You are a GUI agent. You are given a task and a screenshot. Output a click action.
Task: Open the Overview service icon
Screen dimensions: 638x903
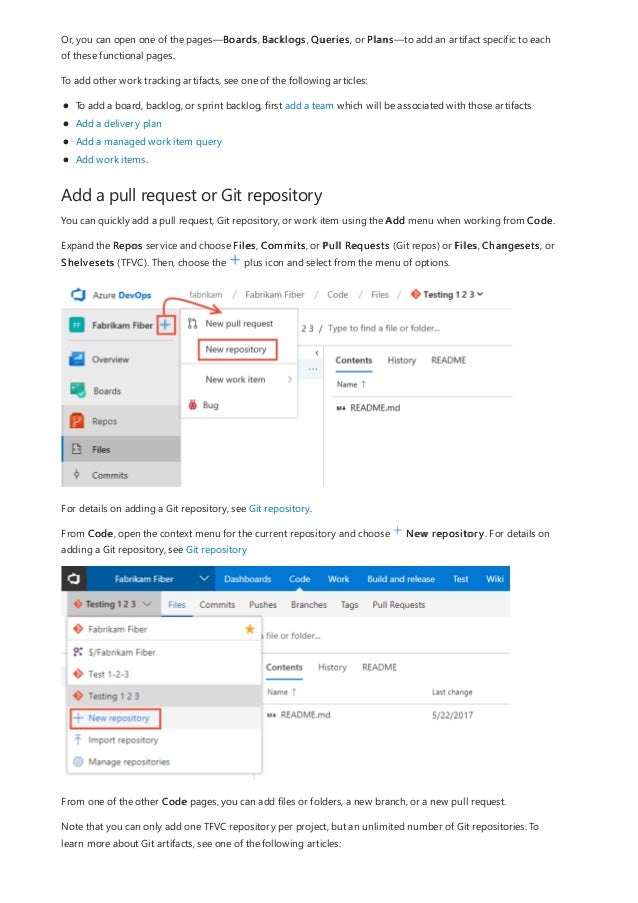click(77, 359)
